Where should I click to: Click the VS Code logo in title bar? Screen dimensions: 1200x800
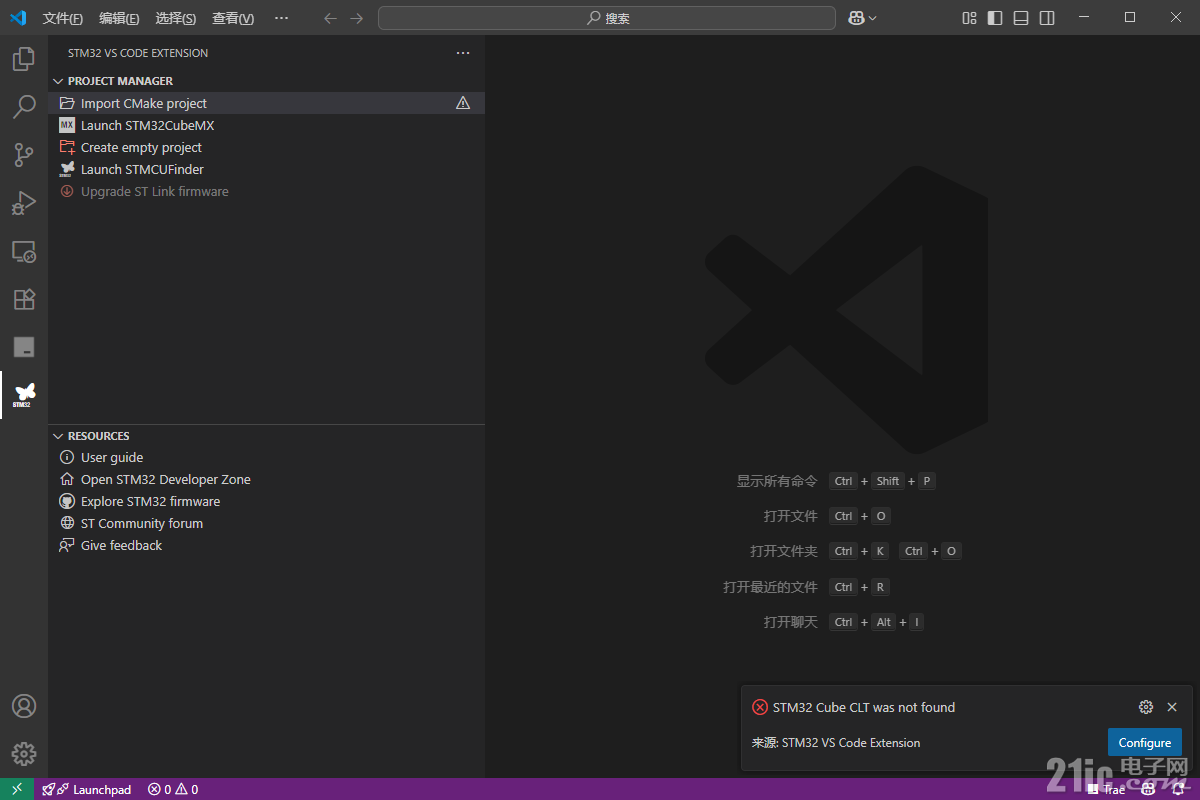[18, 18]
